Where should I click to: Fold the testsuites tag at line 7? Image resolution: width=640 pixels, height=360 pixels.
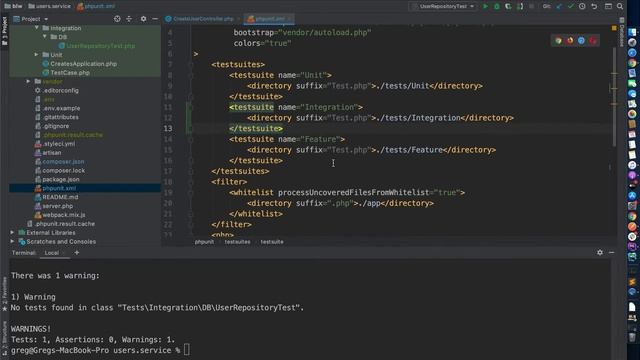tap(190, 64)
